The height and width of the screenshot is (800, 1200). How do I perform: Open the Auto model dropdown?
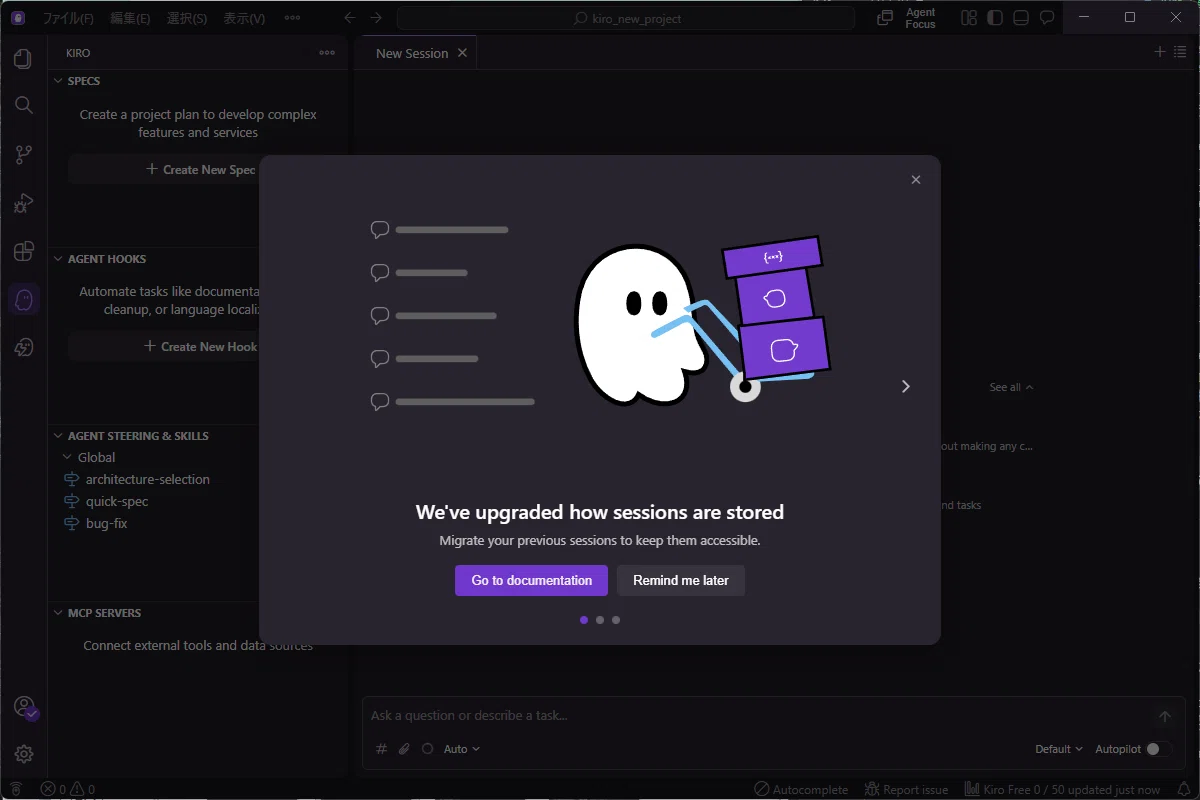[461, 749]
